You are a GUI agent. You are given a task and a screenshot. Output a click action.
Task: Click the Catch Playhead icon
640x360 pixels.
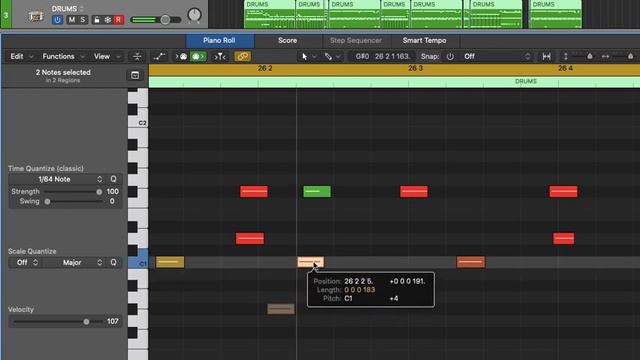(x=220, y=56)
